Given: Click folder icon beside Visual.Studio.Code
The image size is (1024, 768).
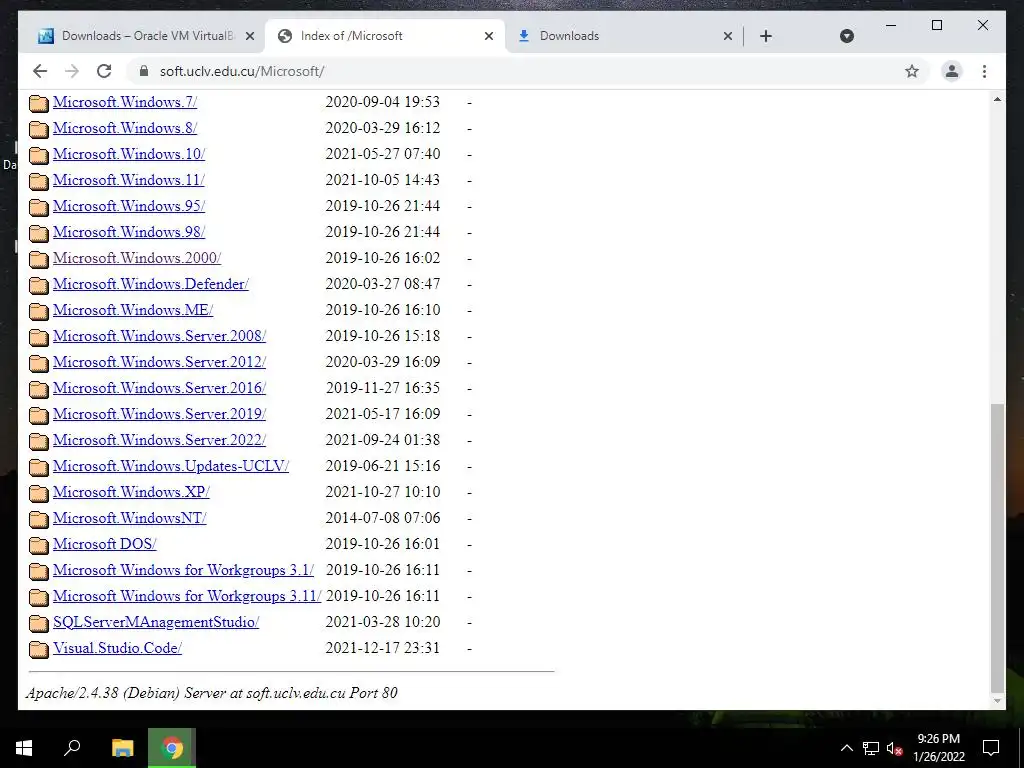Looking at the screenshot, I should tap(39, 649).
